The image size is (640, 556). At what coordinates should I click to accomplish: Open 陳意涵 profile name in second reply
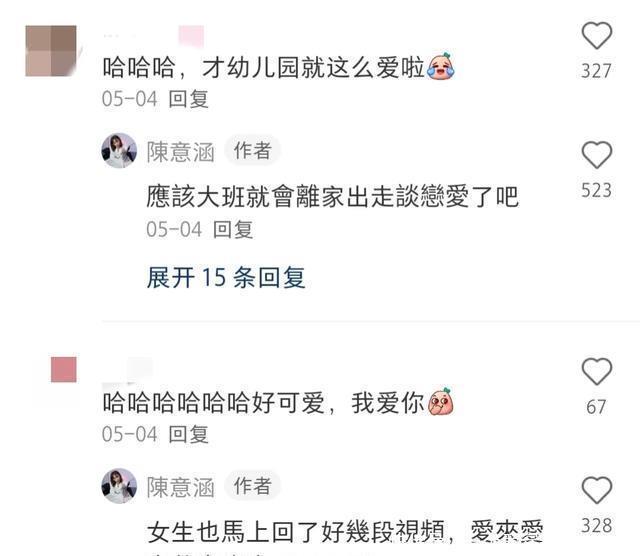pos(181,487)
